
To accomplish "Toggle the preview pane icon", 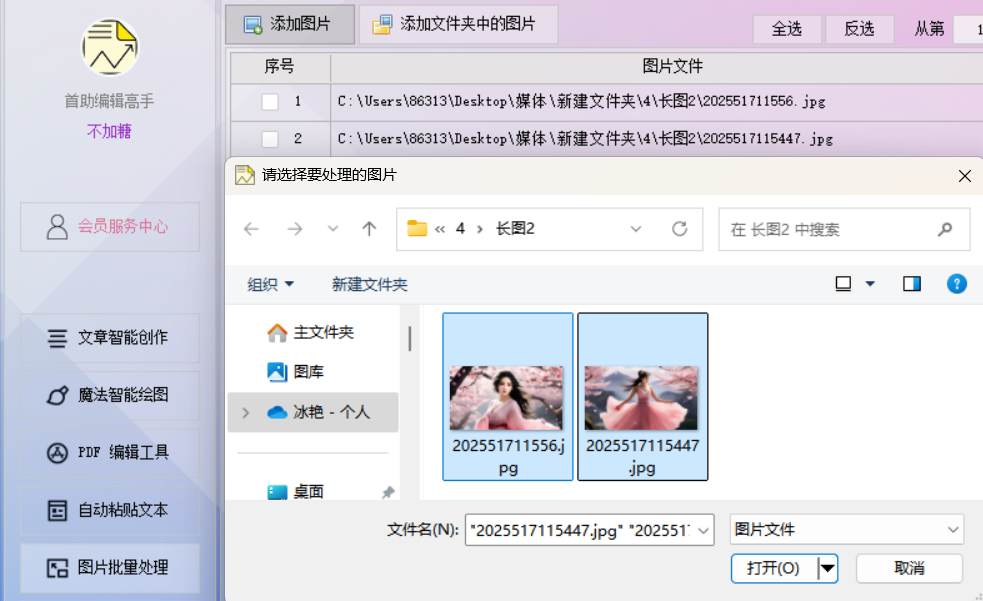I will coord(911,284).
